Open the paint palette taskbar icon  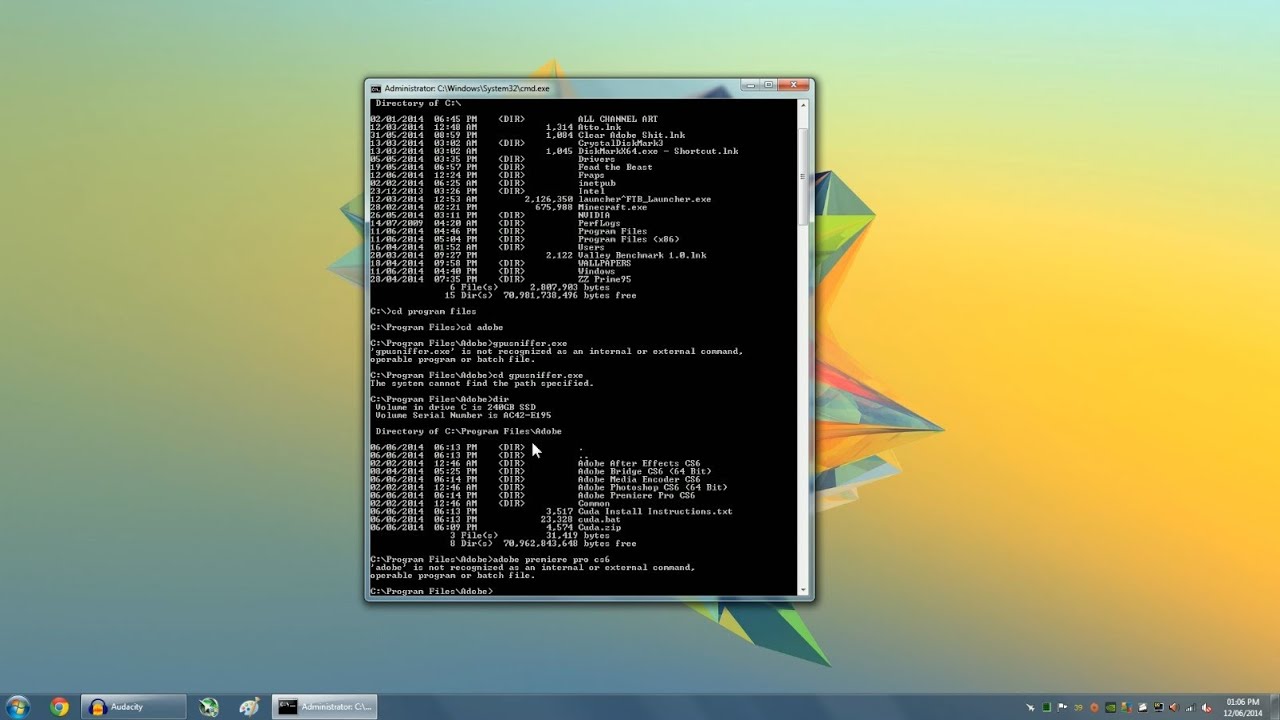[x=249, y=707]
